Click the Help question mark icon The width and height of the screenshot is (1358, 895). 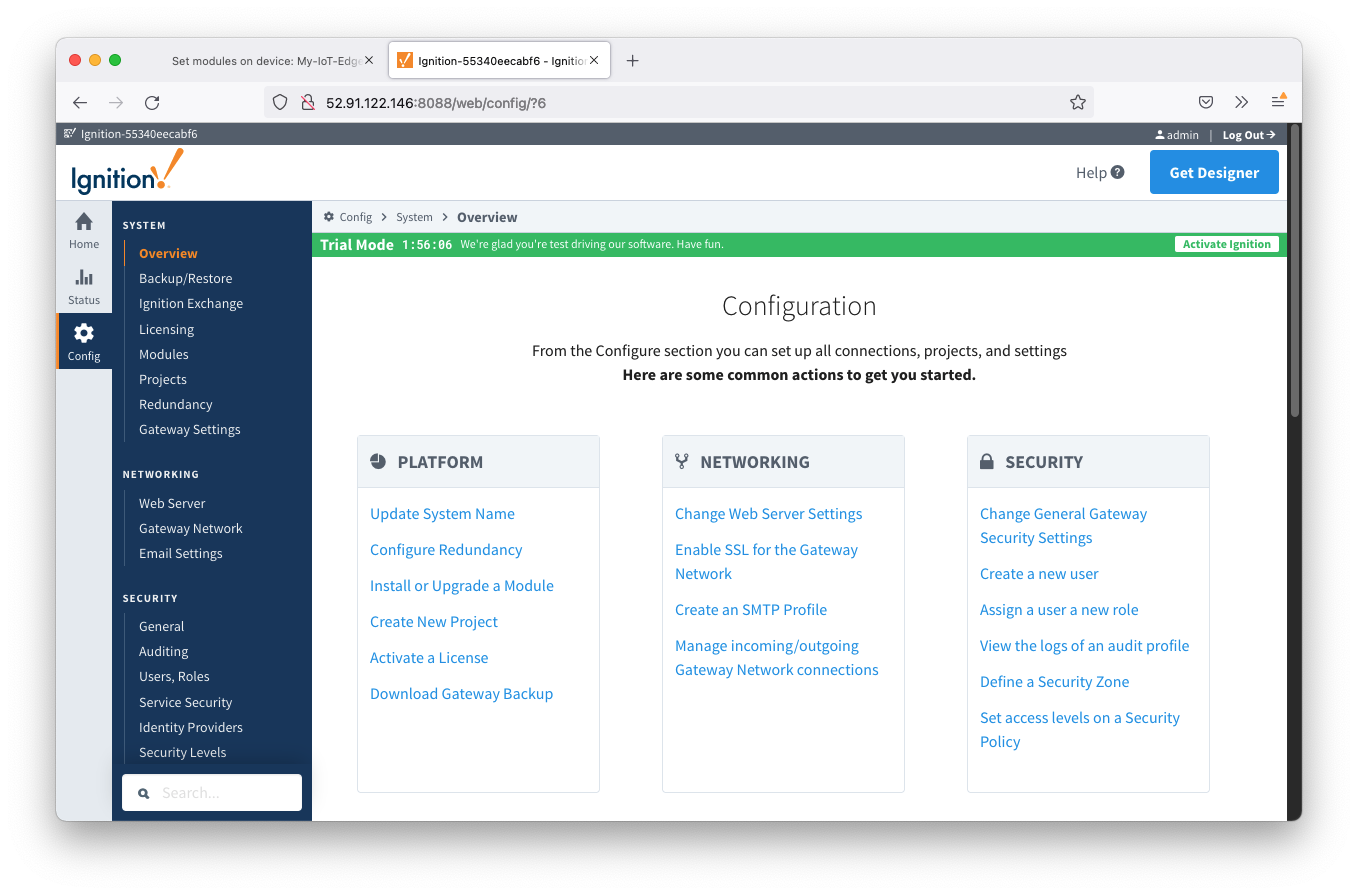click(x=1117, y=172)
